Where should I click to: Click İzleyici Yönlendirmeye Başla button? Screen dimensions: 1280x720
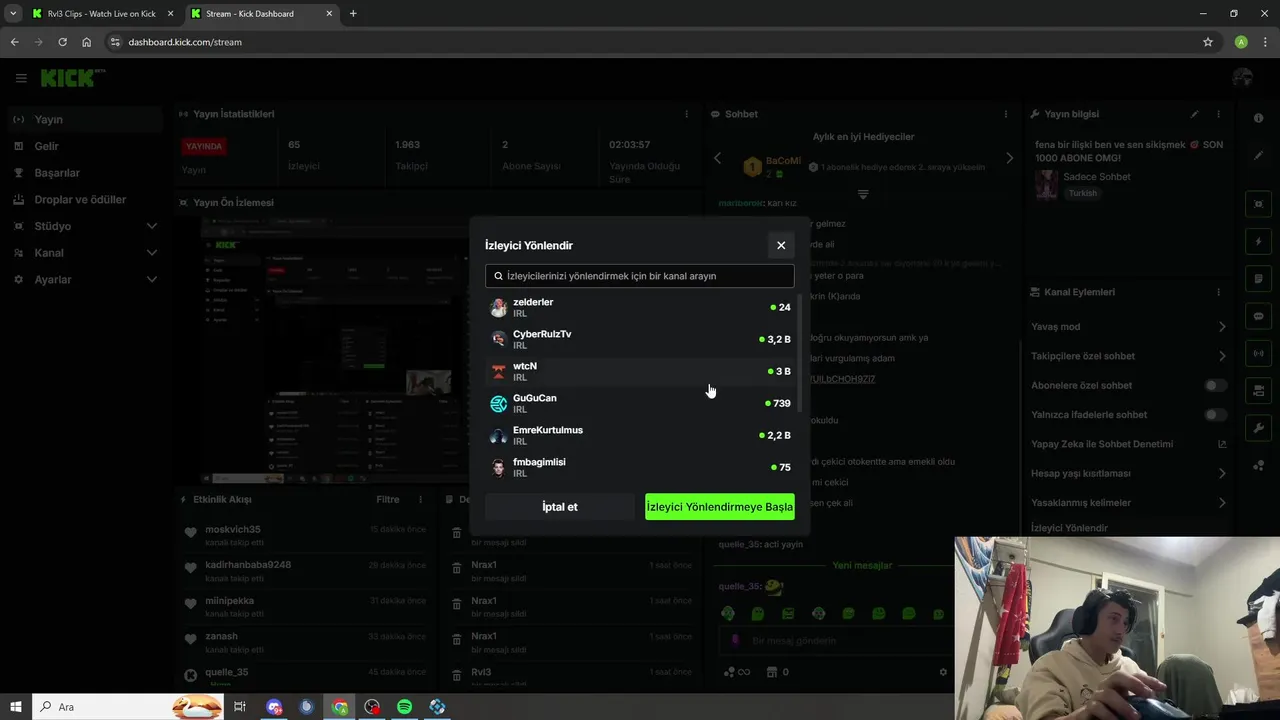point(720,507)
